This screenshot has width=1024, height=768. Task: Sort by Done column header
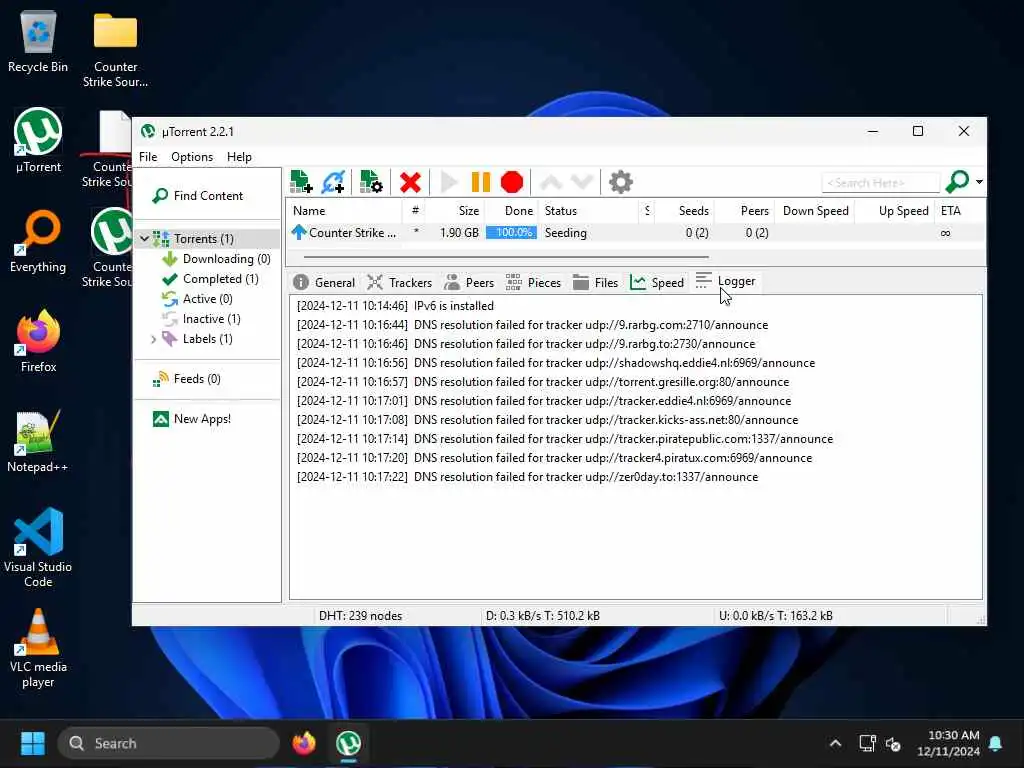coord(512,210)
